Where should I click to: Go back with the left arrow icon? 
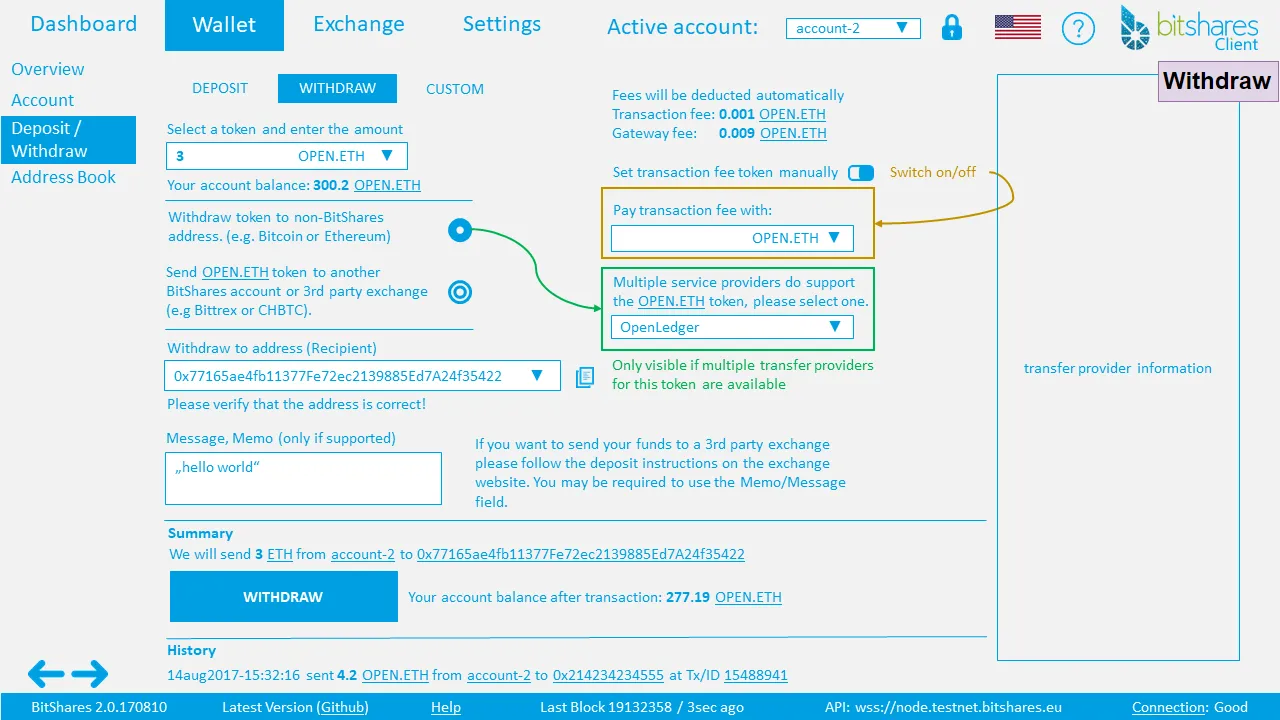tap(46, 674)
